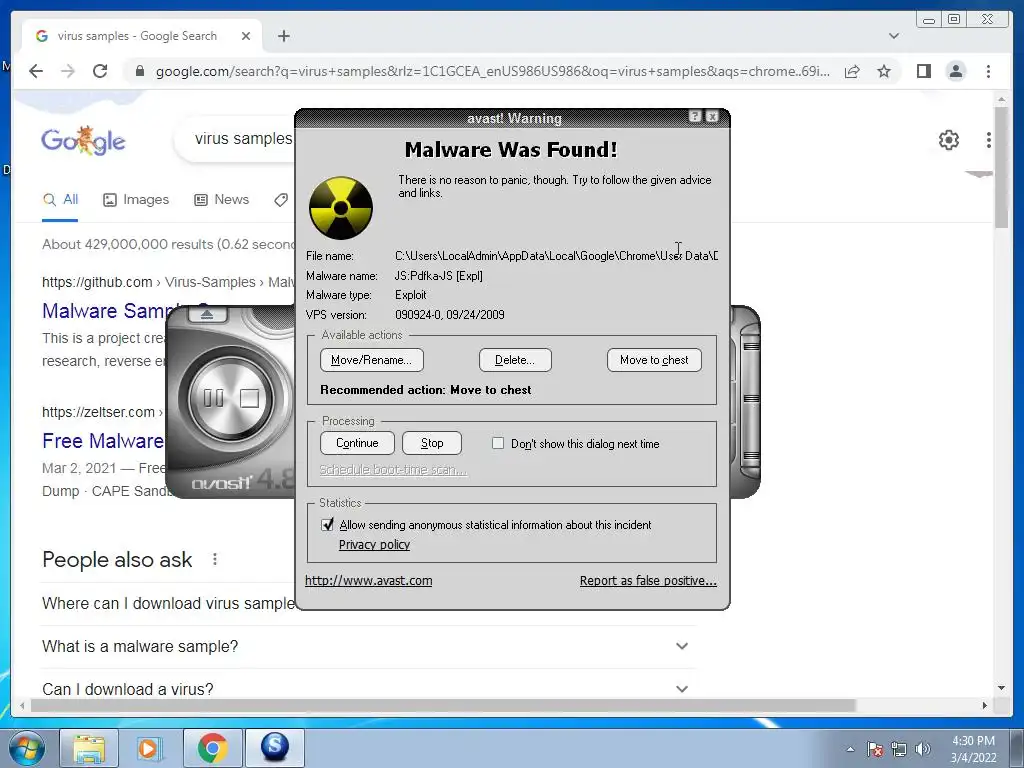Open Chrome three-dot menu
Image resolution: width=1024 pixels, height=768 pixels.
[x=988, y=71]
